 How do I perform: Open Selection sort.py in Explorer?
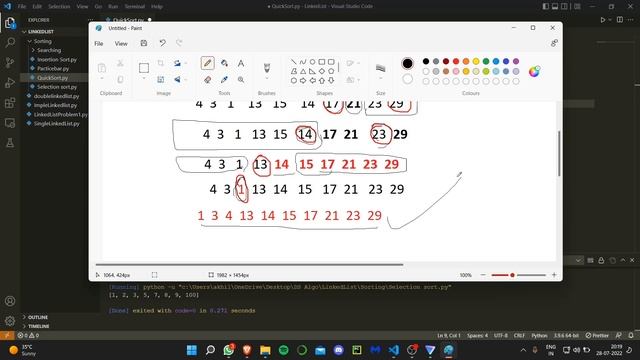(57, 87)
